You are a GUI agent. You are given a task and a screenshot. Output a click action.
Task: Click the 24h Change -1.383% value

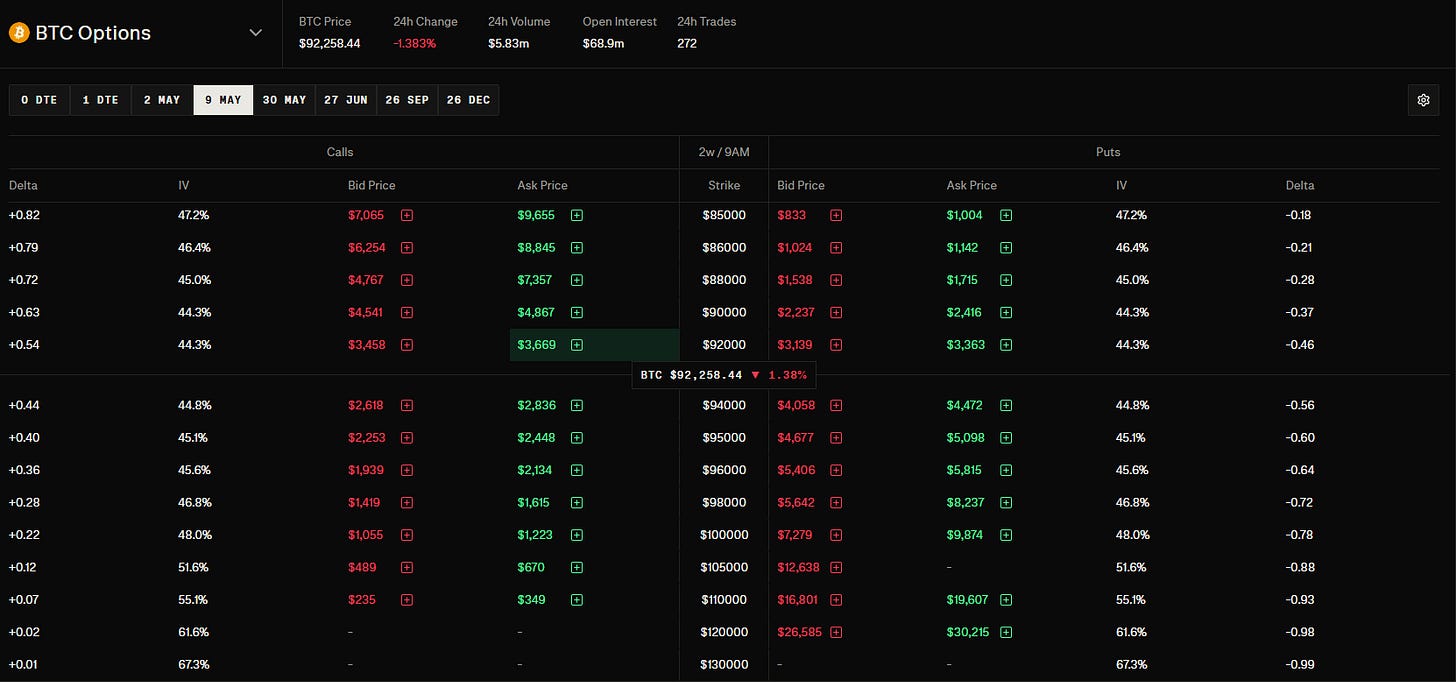pos(415,43)
